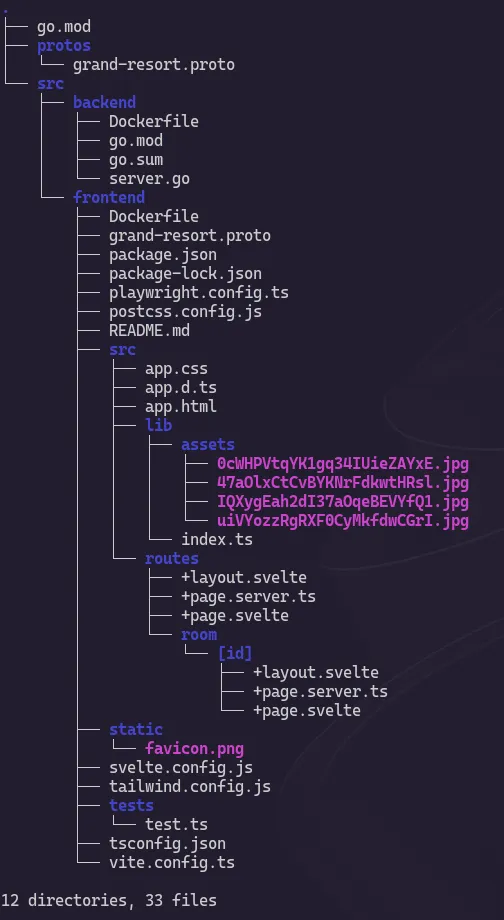Click app.d.ts in src
504x920 pixels.
181,388
